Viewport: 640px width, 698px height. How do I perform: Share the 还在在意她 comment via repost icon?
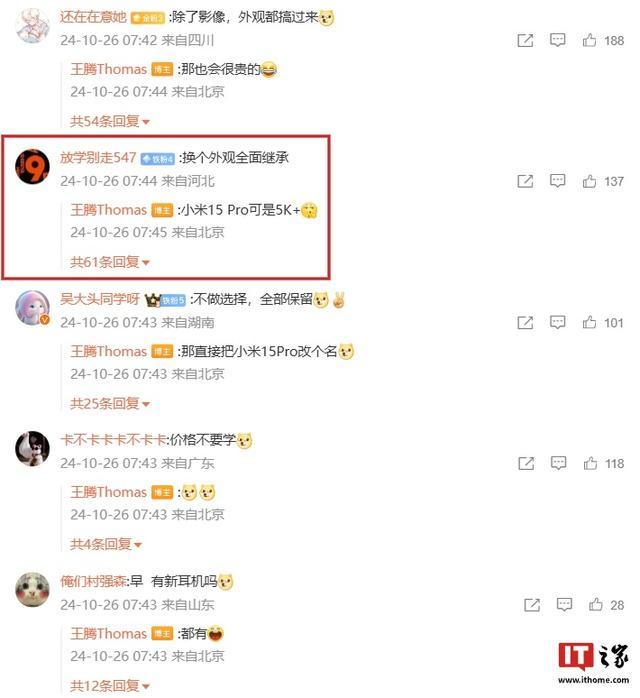pos(525,41)
